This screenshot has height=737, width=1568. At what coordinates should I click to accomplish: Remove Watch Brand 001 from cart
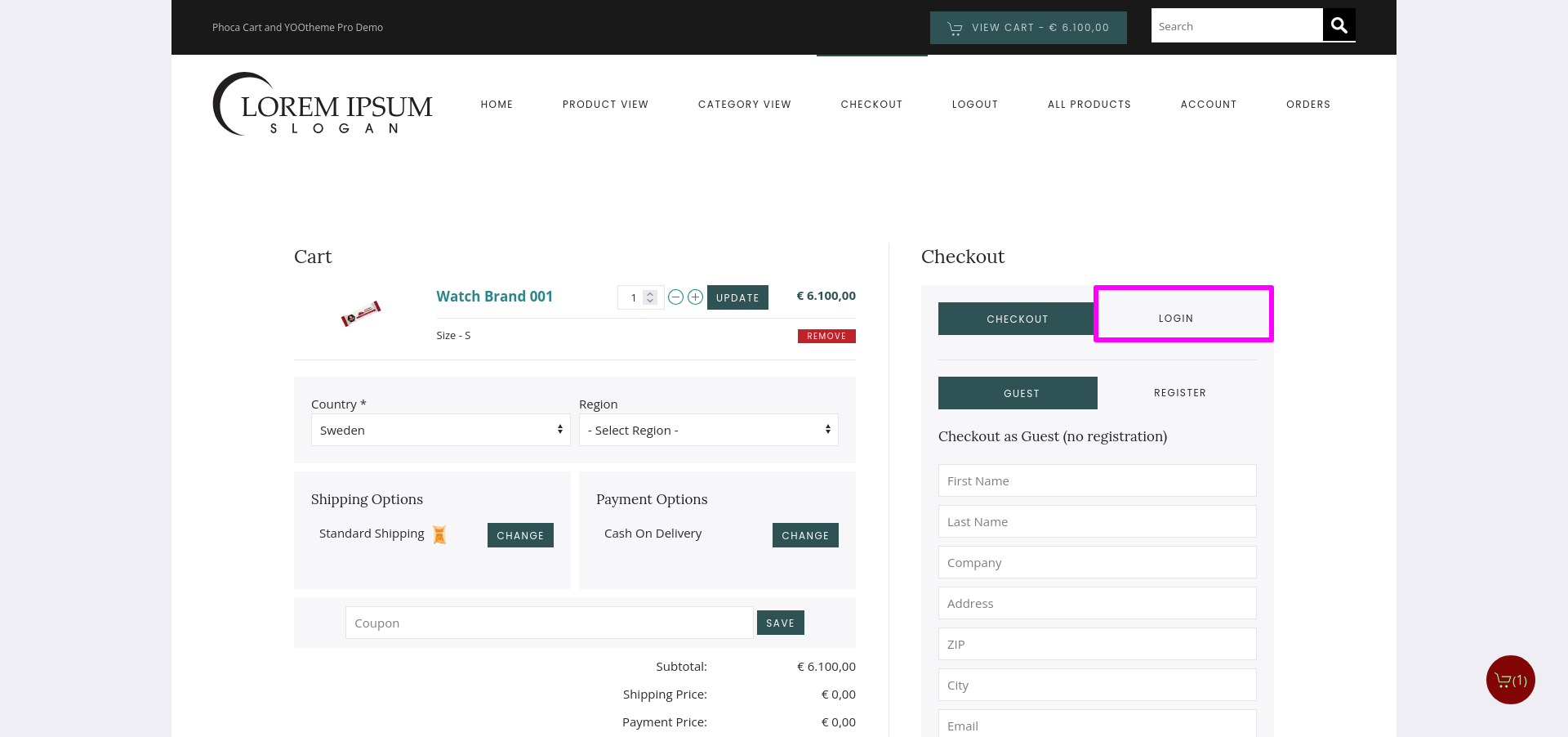click(x=826, y=336)
